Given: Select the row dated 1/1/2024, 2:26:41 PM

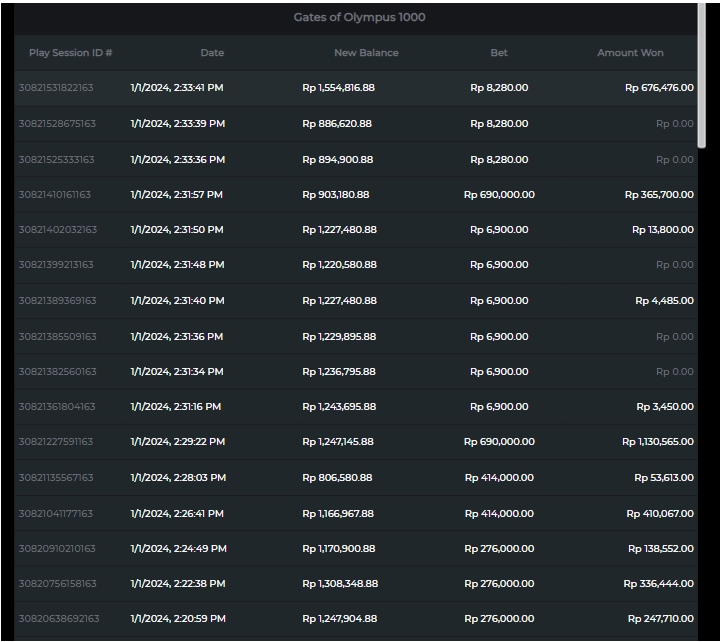Looking at the screenshot, I should pyautogui.click(x=178, y=514).
